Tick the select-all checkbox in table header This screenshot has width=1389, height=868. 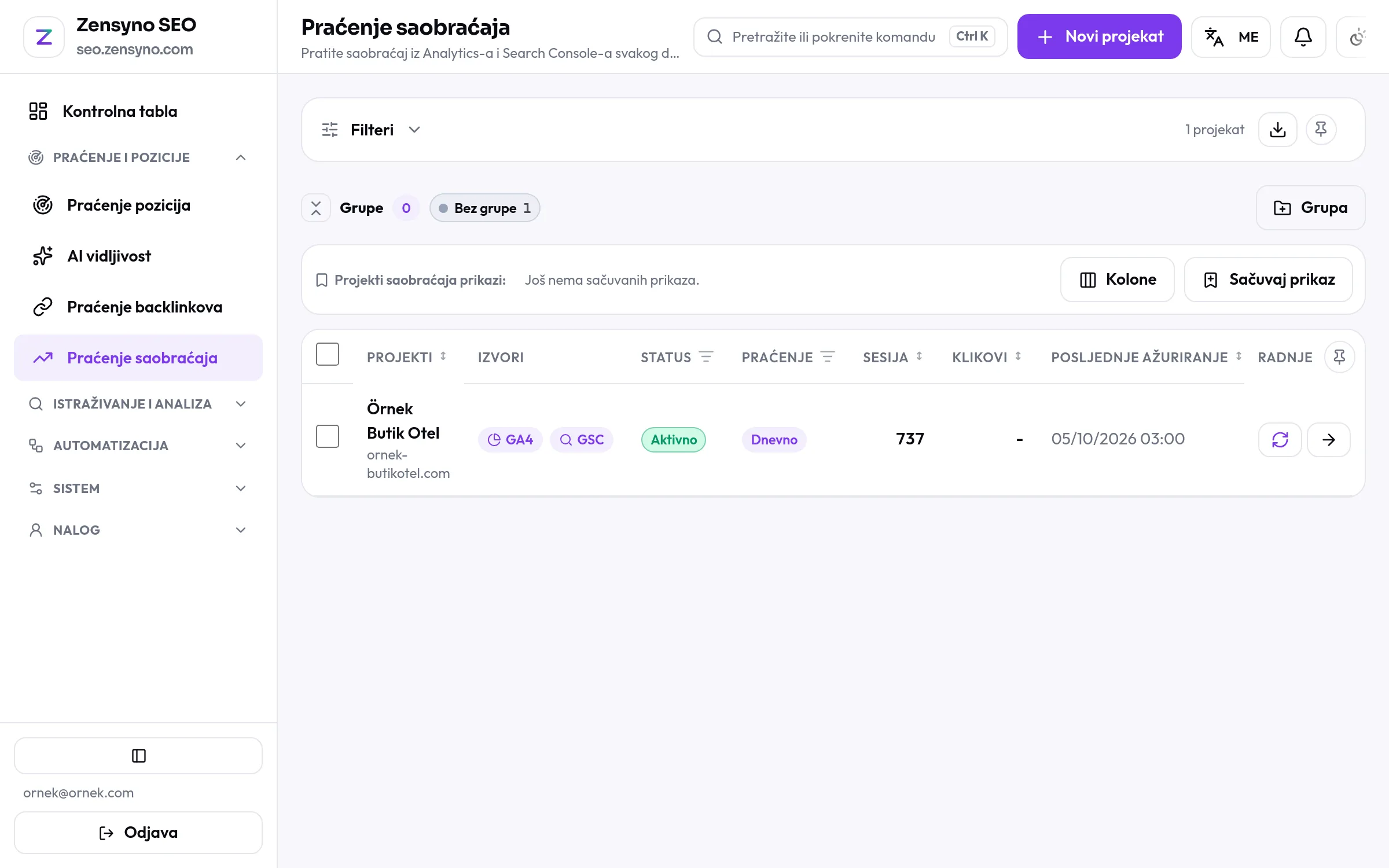[x=328, y=354]
